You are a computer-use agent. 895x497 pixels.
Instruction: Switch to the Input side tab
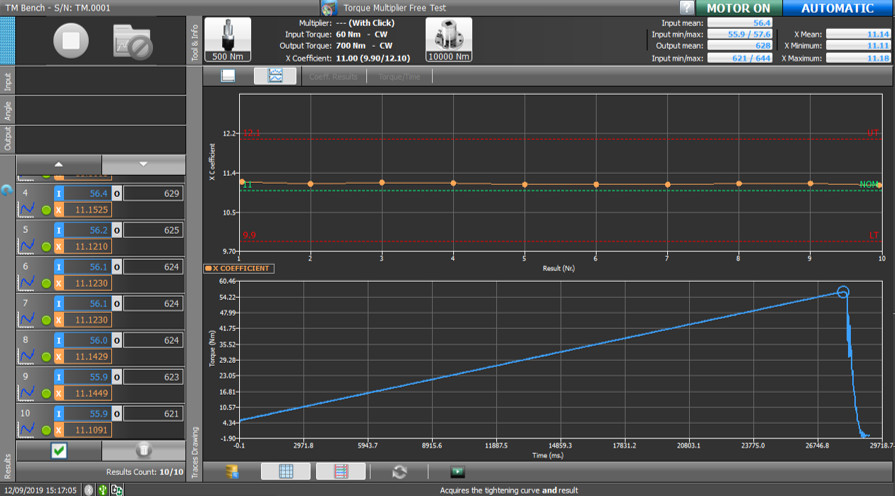coord(8,81)
